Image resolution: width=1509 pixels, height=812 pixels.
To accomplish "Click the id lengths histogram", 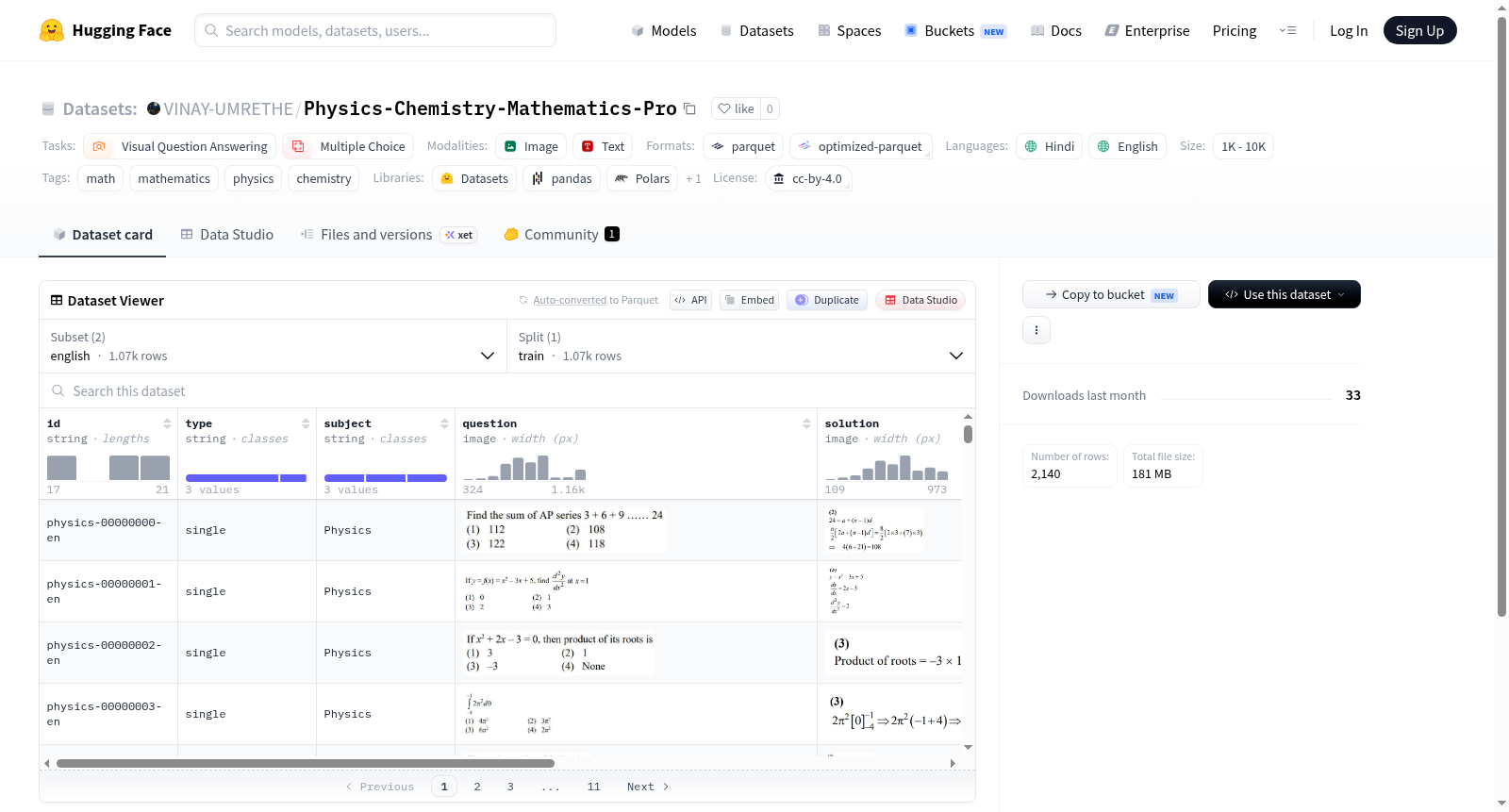I will point(108,467).
